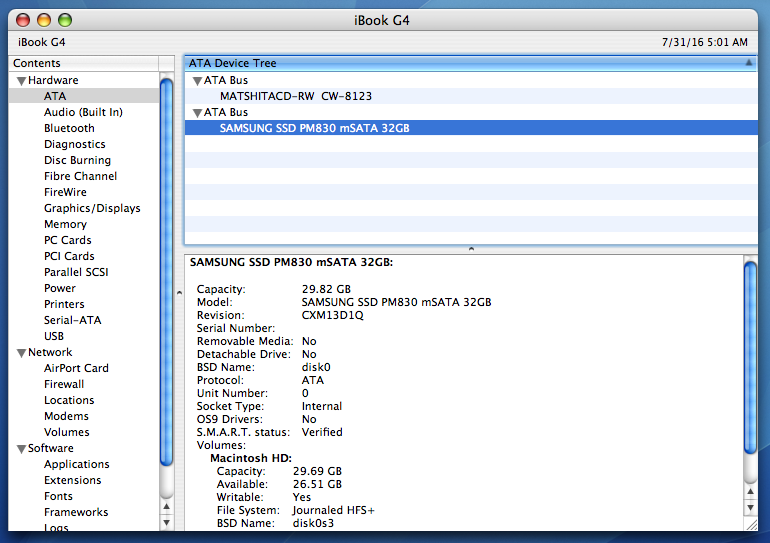770x543 pixels.
Task: Open PC Cards entry
Action: [x=68, y=240]
